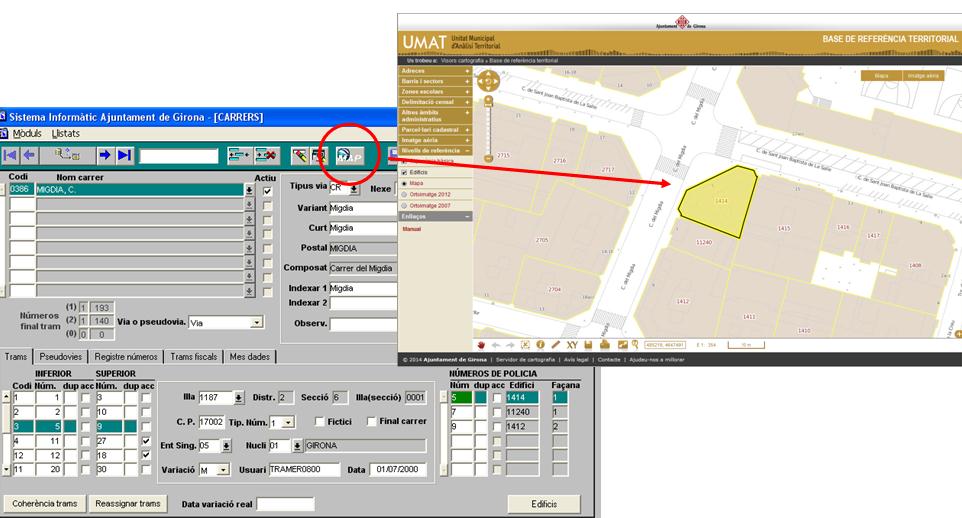Go to first record in CARRERS toolbar
962x518 pixels.
(10, 155)
